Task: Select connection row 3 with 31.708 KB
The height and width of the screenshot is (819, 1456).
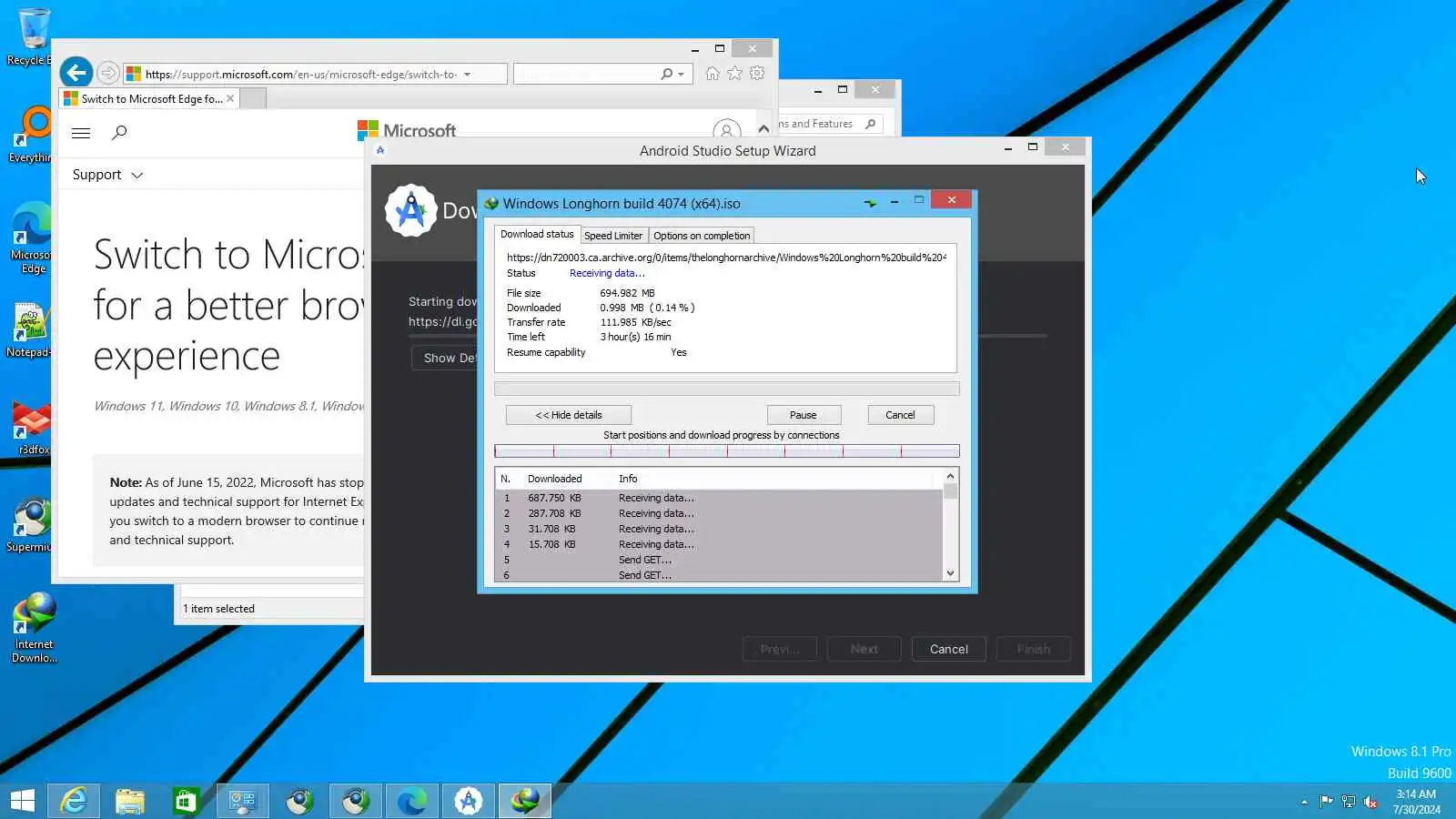Action: (719, 529)
